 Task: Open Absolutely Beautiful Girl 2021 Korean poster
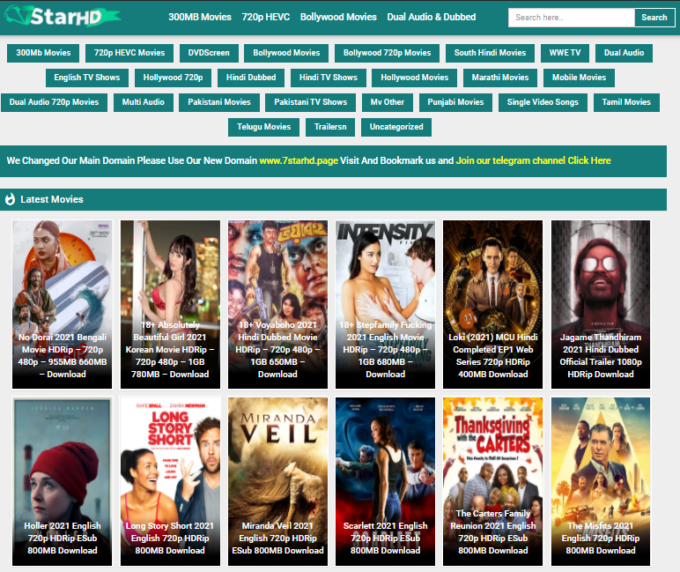pos(170,304)
